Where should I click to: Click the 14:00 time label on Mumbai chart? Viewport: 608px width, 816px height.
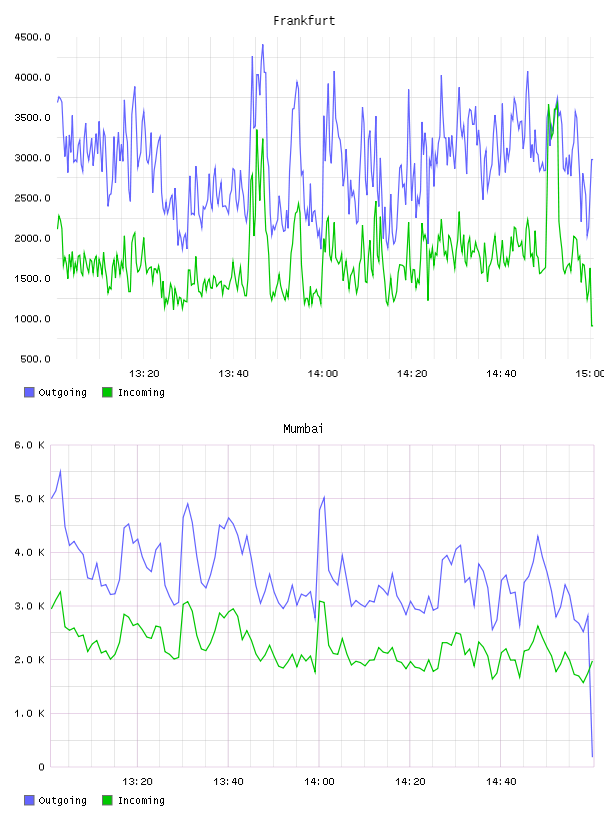[x=319, y=782]
